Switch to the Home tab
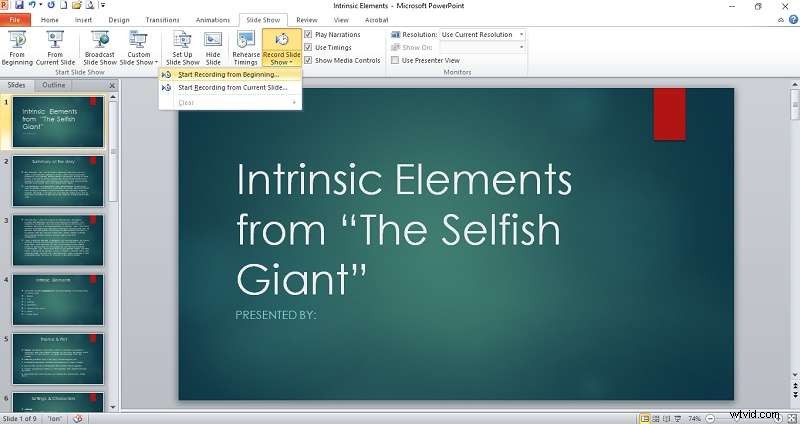Screen dimensions: 800x424 pyautogui.click(x=49, y=20)
